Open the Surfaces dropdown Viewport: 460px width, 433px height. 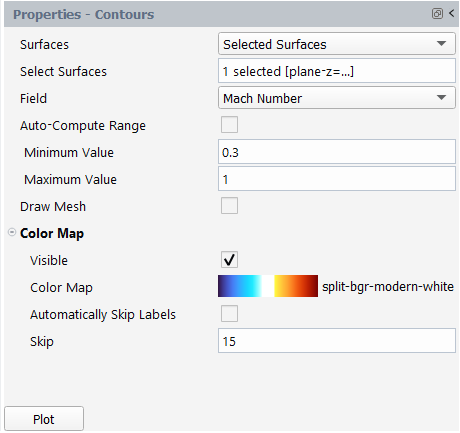[337, 44]
